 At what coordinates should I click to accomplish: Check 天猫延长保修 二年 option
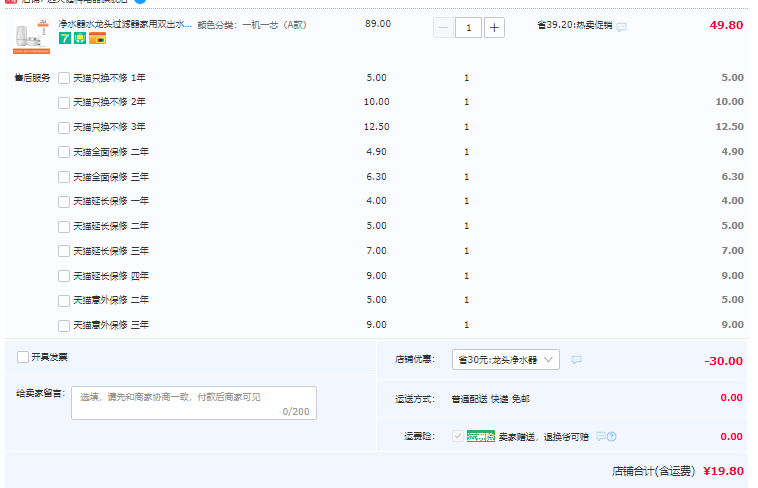click(x=64, y=227)
